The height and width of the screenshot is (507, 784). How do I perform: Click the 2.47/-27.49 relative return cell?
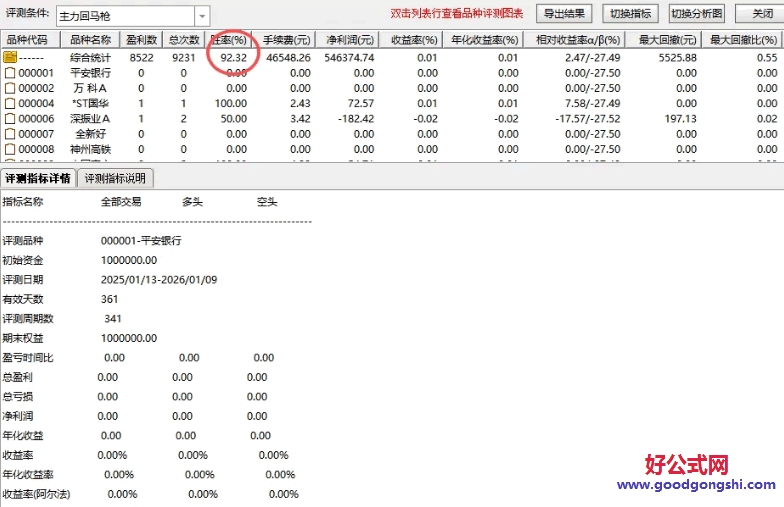click(592, 58)
